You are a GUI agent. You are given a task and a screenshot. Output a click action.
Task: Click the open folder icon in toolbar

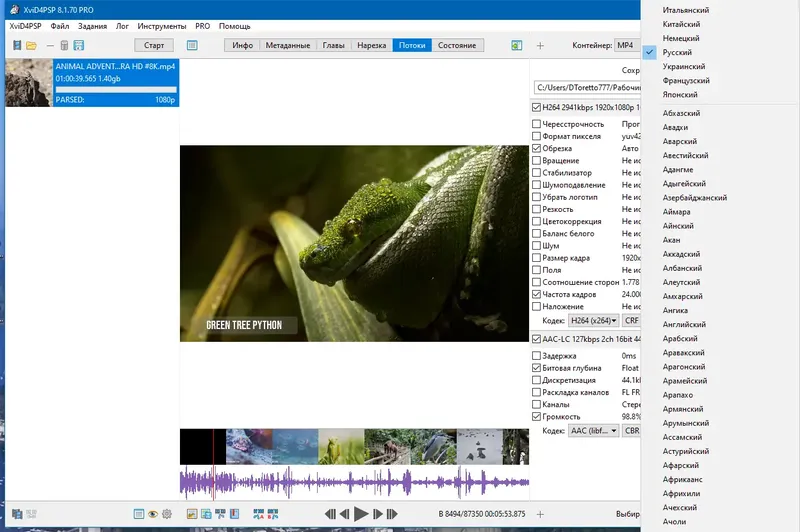coord(31,45)
